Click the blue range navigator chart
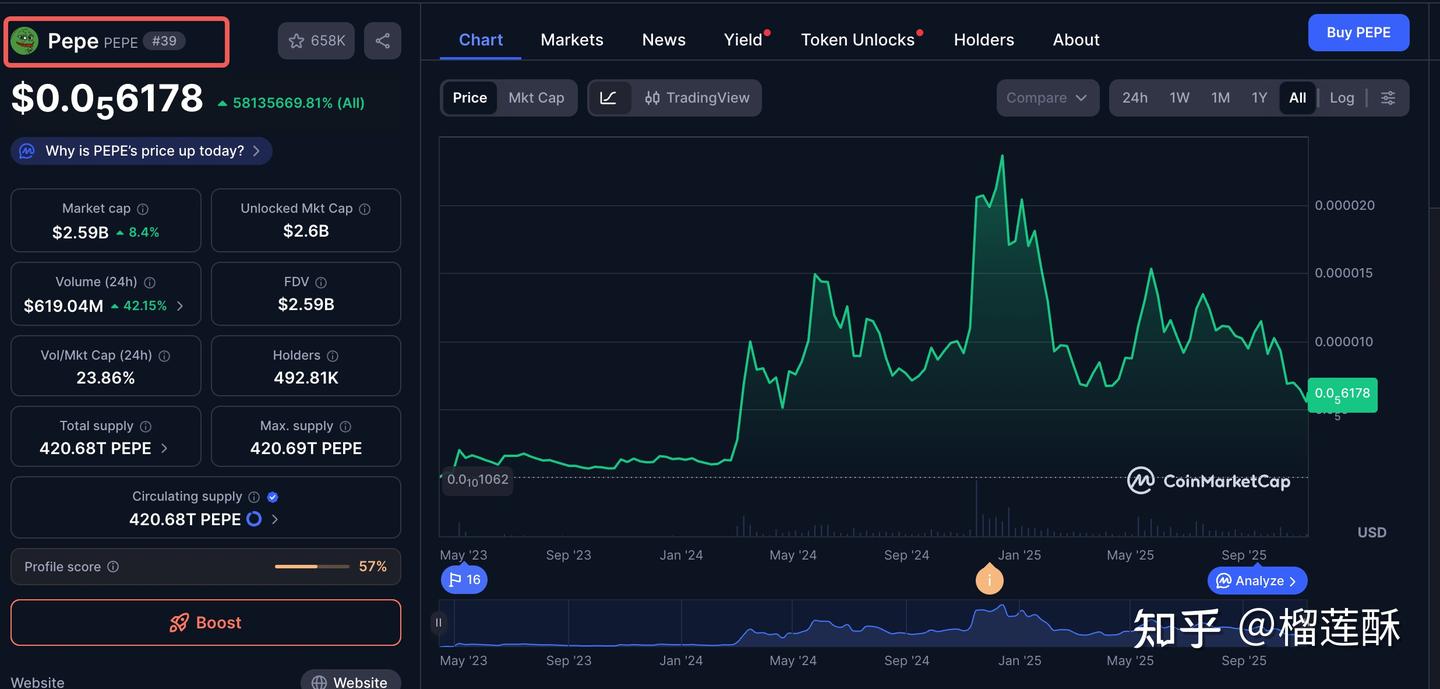Viewport: 1440px width, 689px height. point(873,623)
